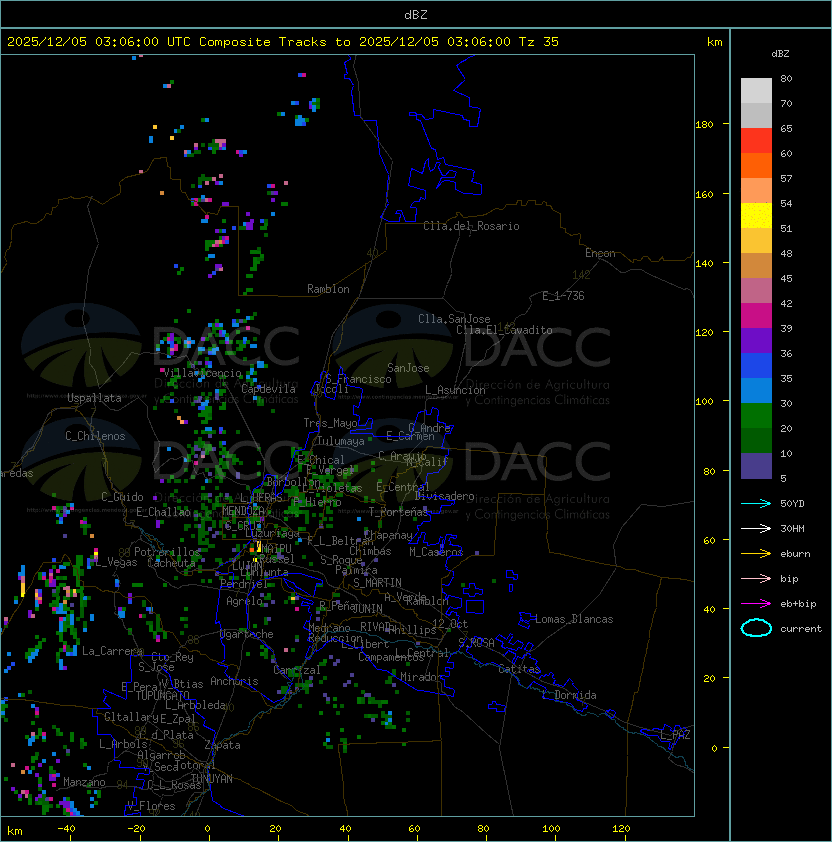
Task: Choose the gold 48-51 dBZ swatch
Action: 756,241
